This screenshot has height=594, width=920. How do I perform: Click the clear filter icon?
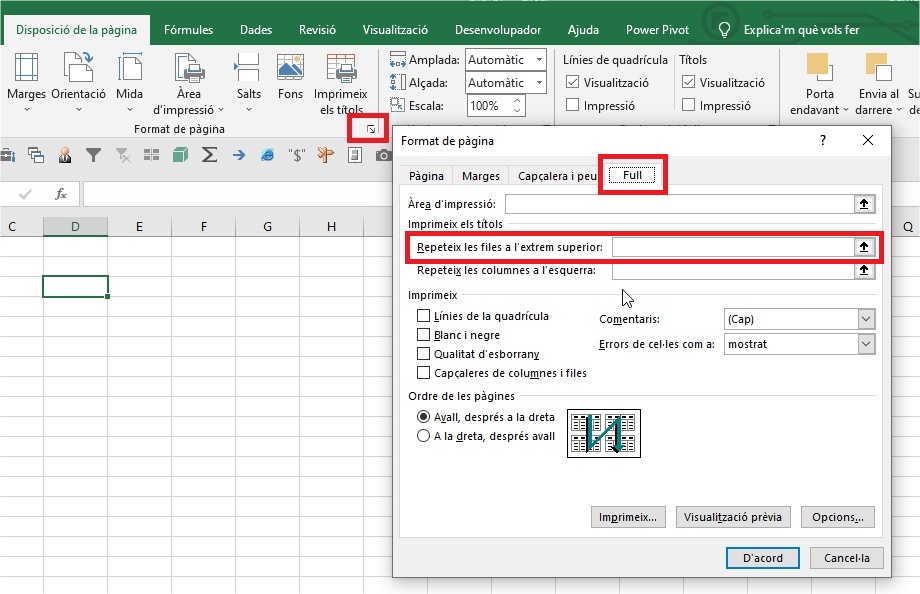[123, 155]
